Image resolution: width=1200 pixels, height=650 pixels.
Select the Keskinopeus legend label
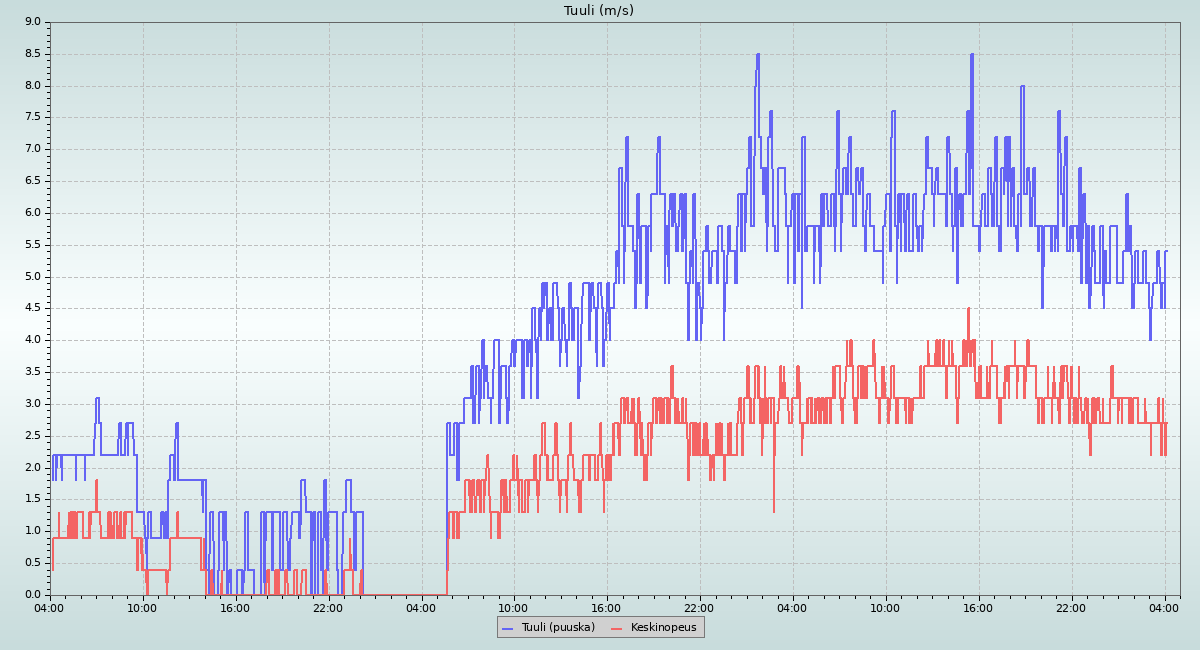tap(663, 627)
